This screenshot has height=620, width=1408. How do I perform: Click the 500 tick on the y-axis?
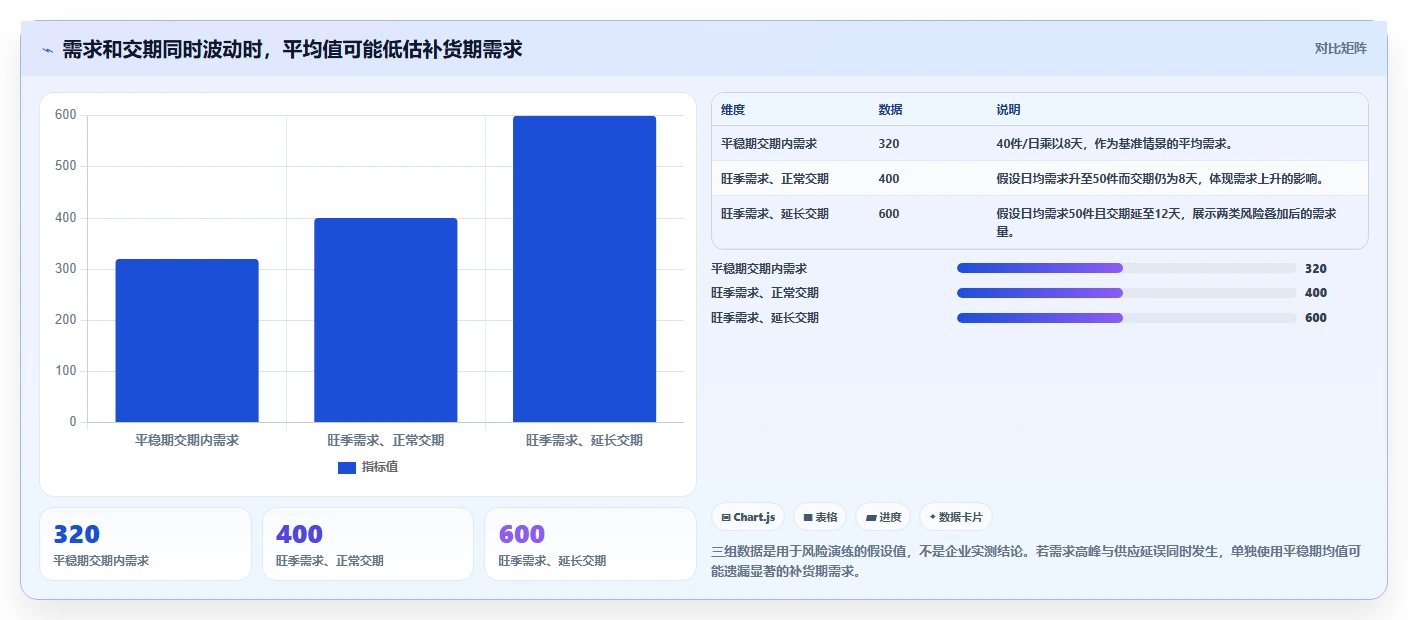66,166
